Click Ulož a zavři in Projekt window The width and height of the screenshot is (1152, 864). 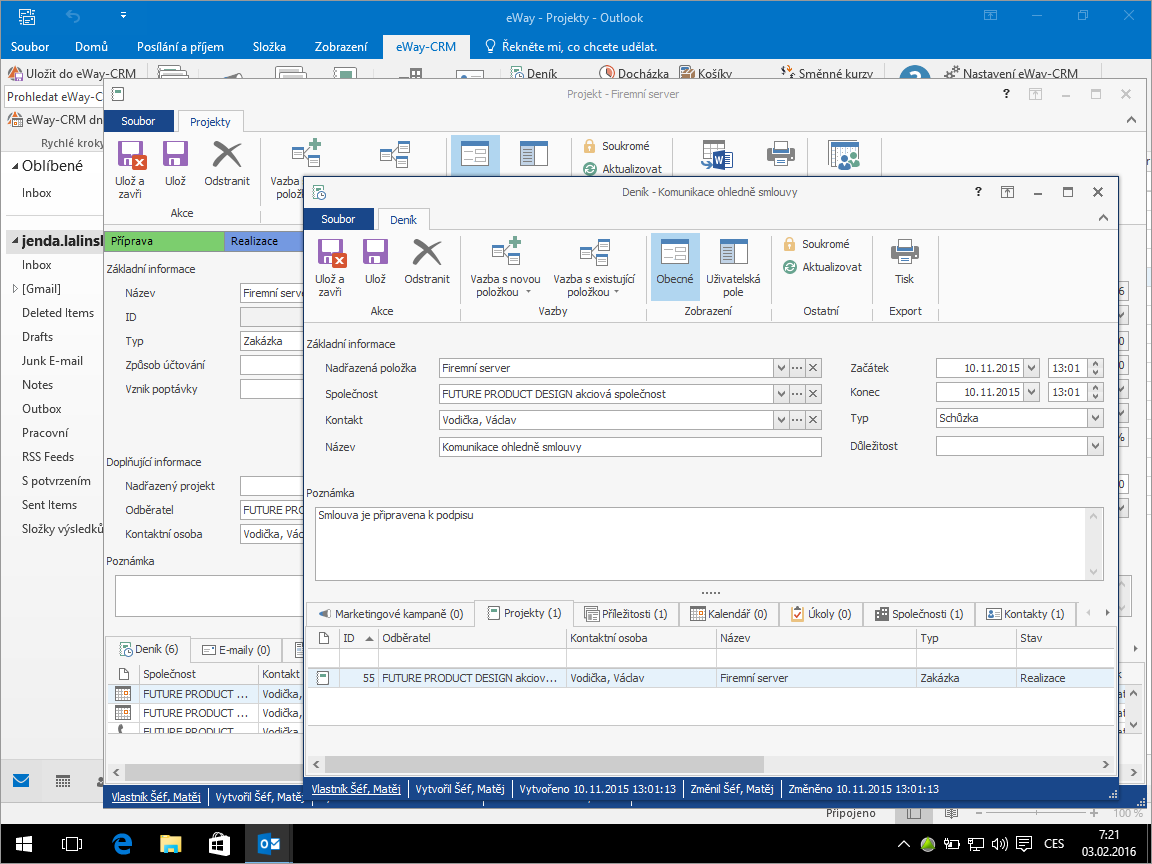coord(130,170)
